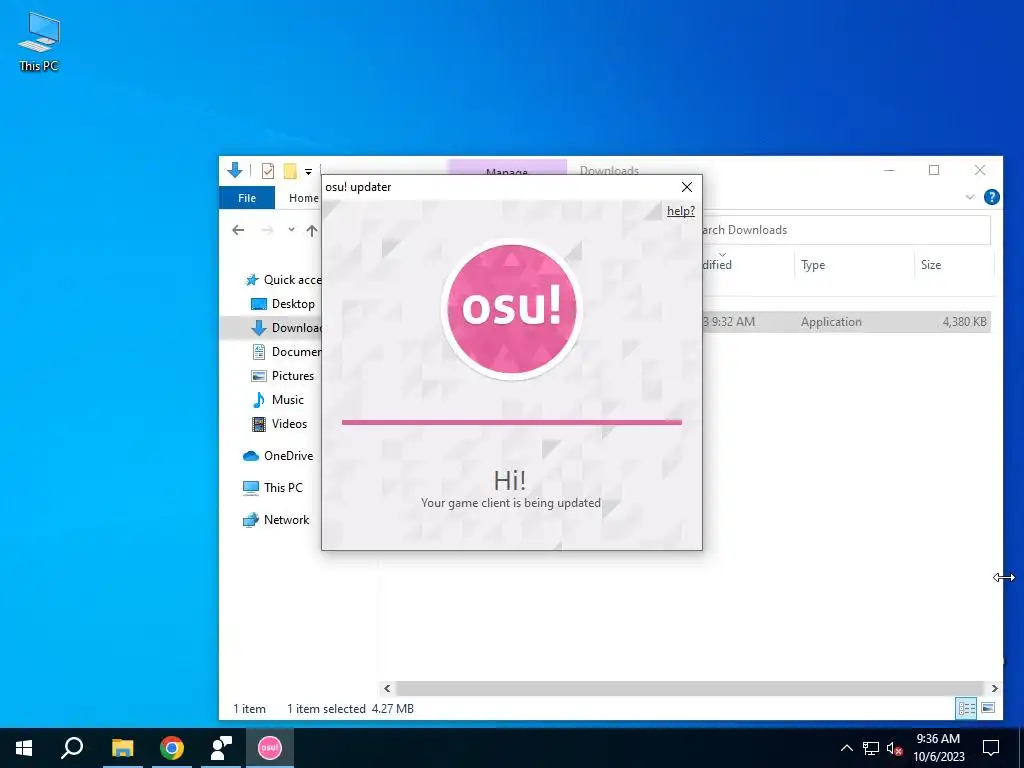Click the horizontal scrollbar left arrow

tap(387, 688)
